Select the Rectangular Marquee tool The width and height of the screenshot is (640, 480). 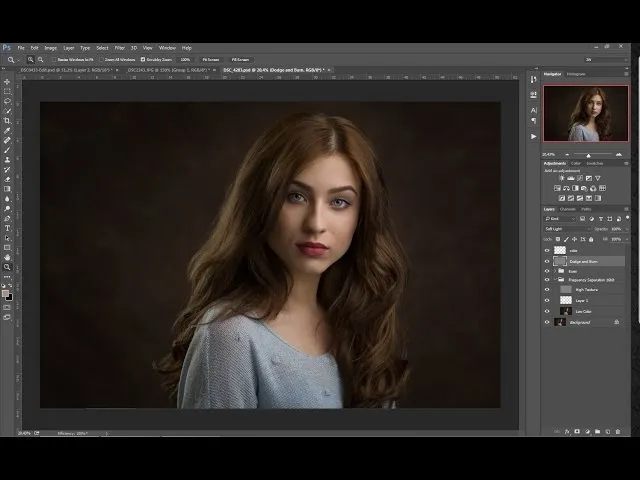pos(7,91)
